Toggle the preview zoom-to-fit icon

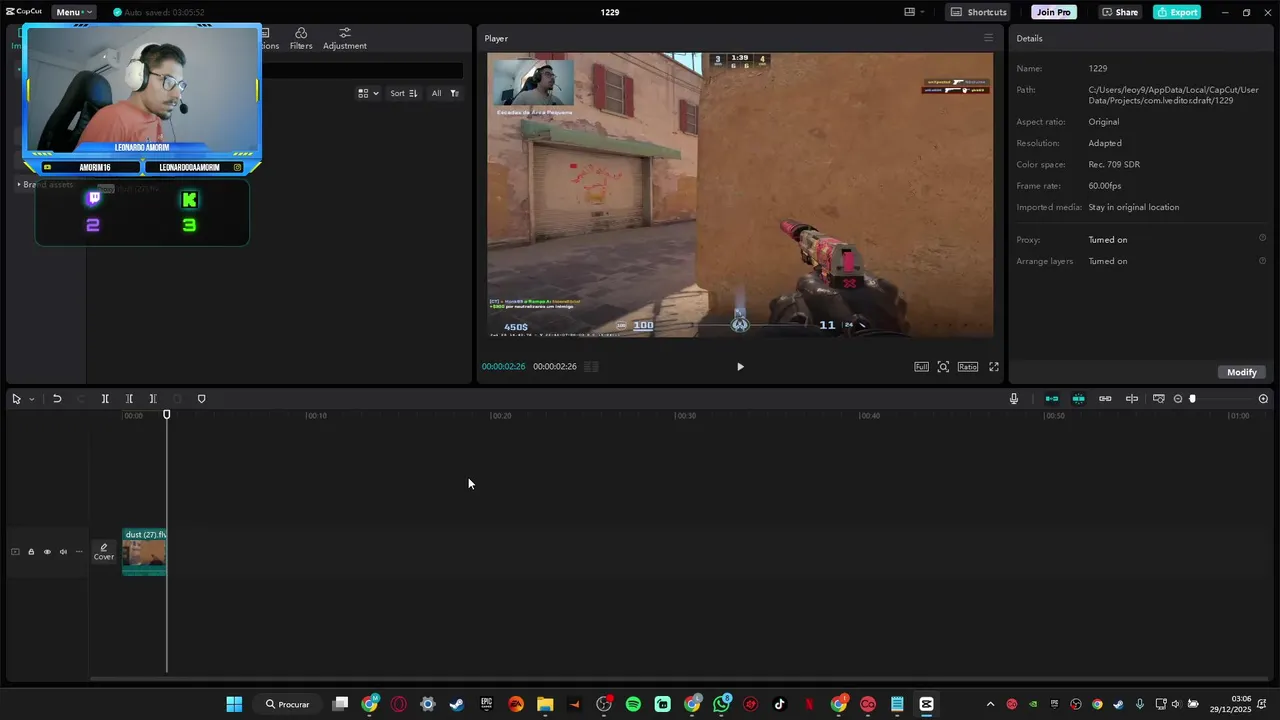[x=943, y=367]
